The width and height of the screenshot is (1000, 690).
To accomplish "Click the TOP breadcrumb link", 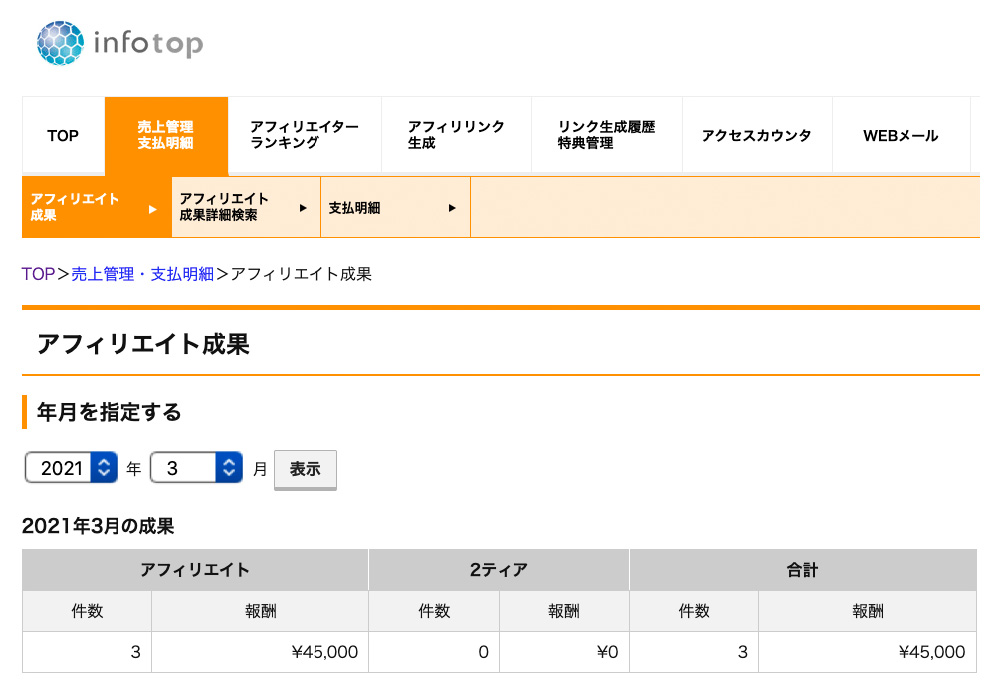I will pos(38,274).
